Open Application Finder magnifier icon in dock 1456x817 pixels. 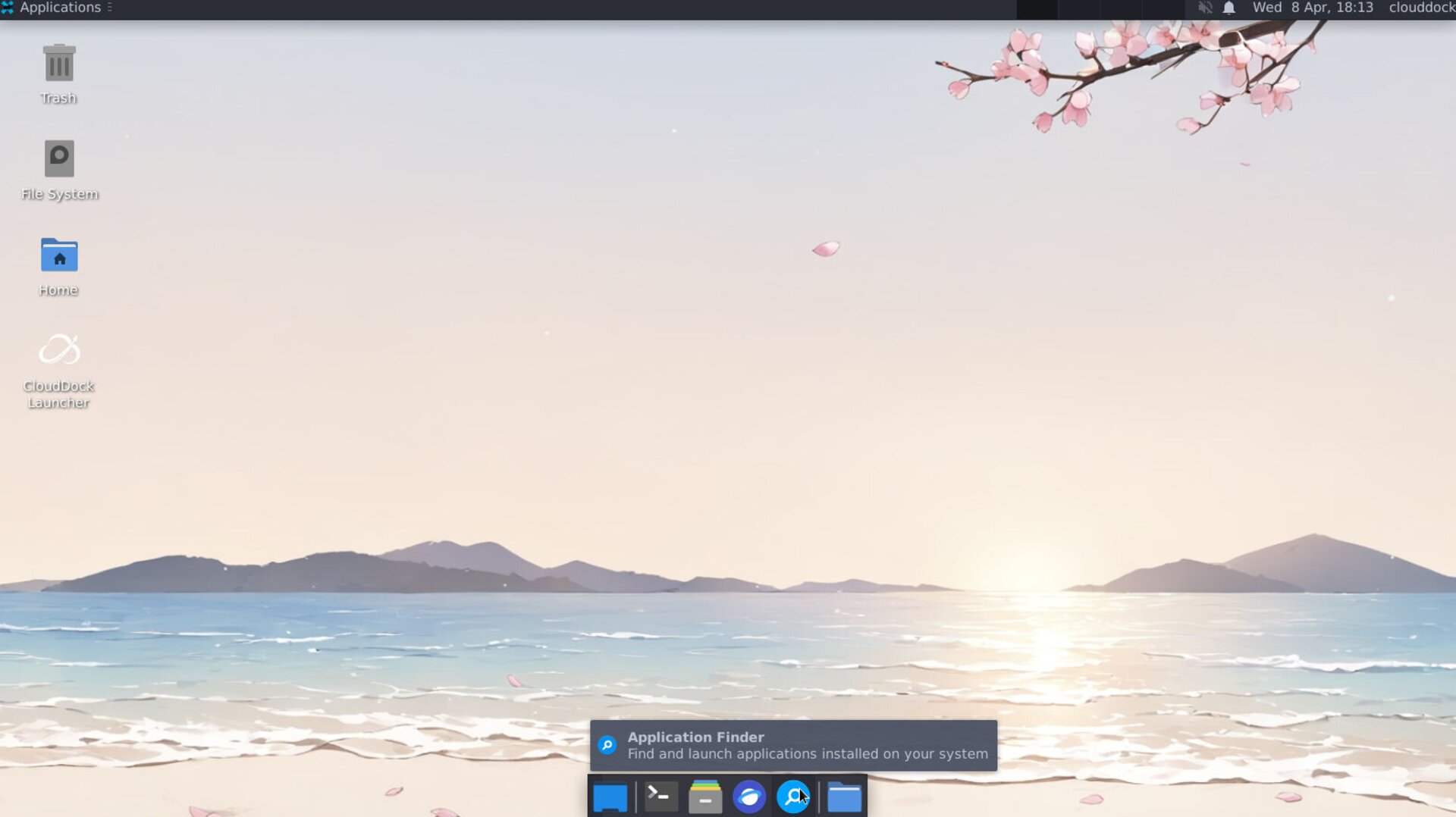tap(792, 797)
